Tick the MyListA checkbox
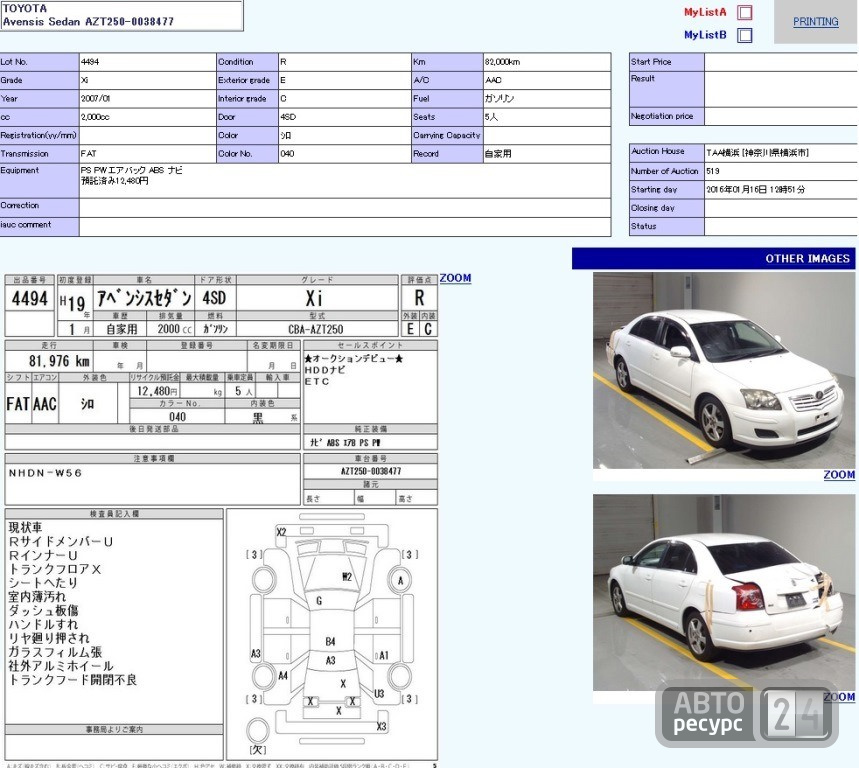This screenshot has width=859, height=768. tap(745, 12)
